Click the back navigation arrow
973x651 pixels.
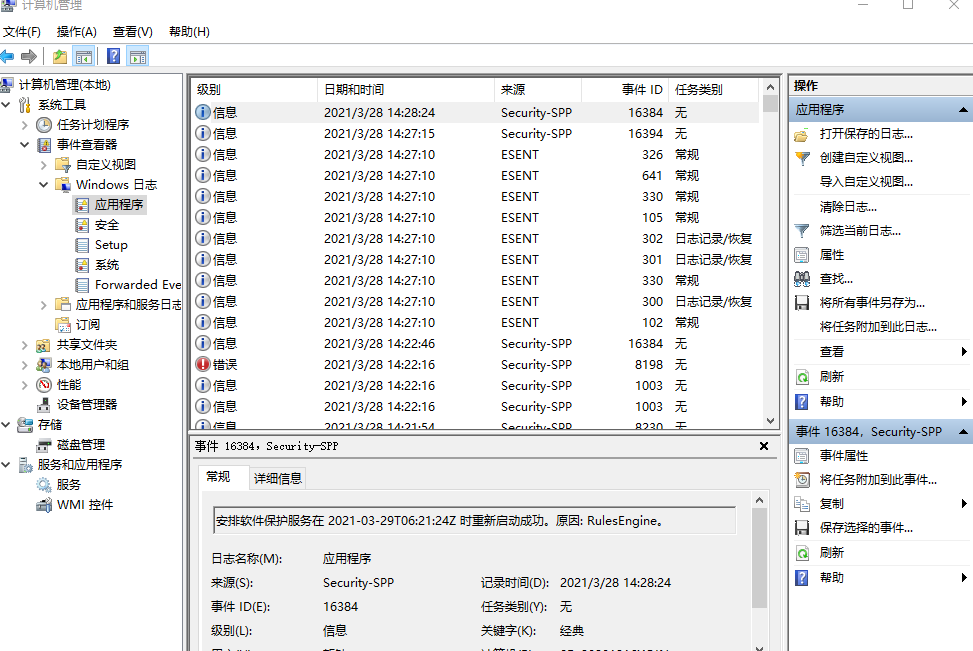click(8, 56)
